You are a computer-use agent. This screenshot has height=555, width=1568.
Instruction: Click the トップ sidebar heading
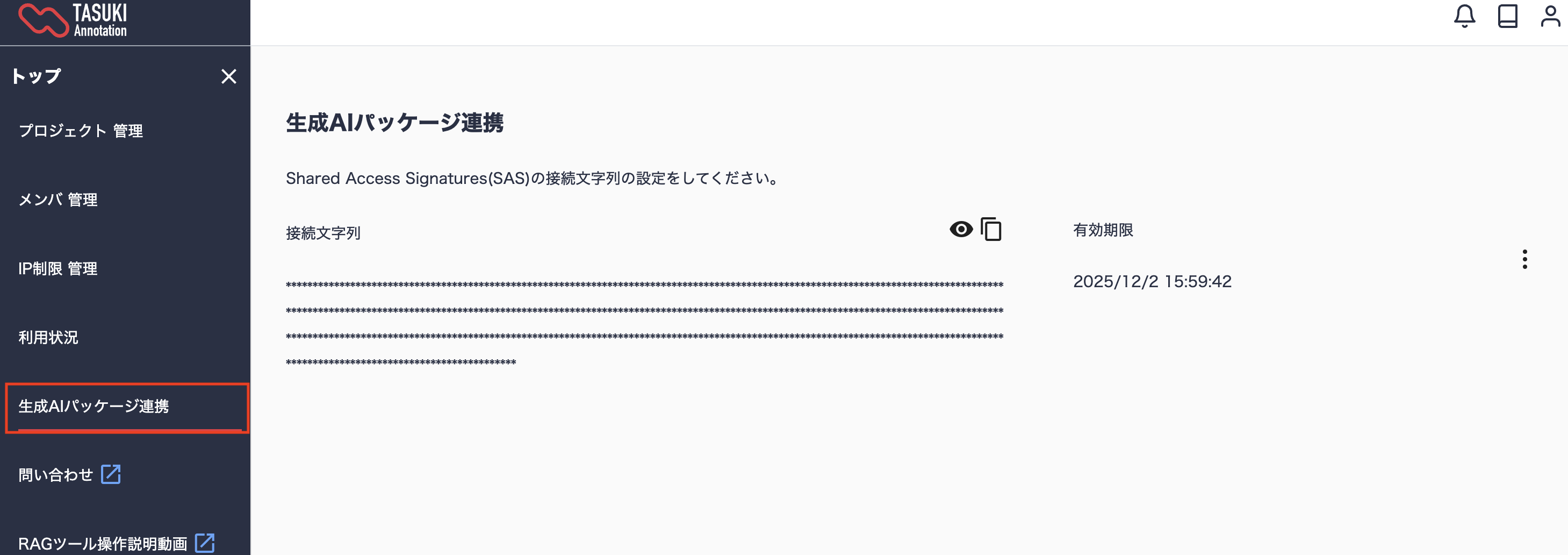[x=37, y=76]
